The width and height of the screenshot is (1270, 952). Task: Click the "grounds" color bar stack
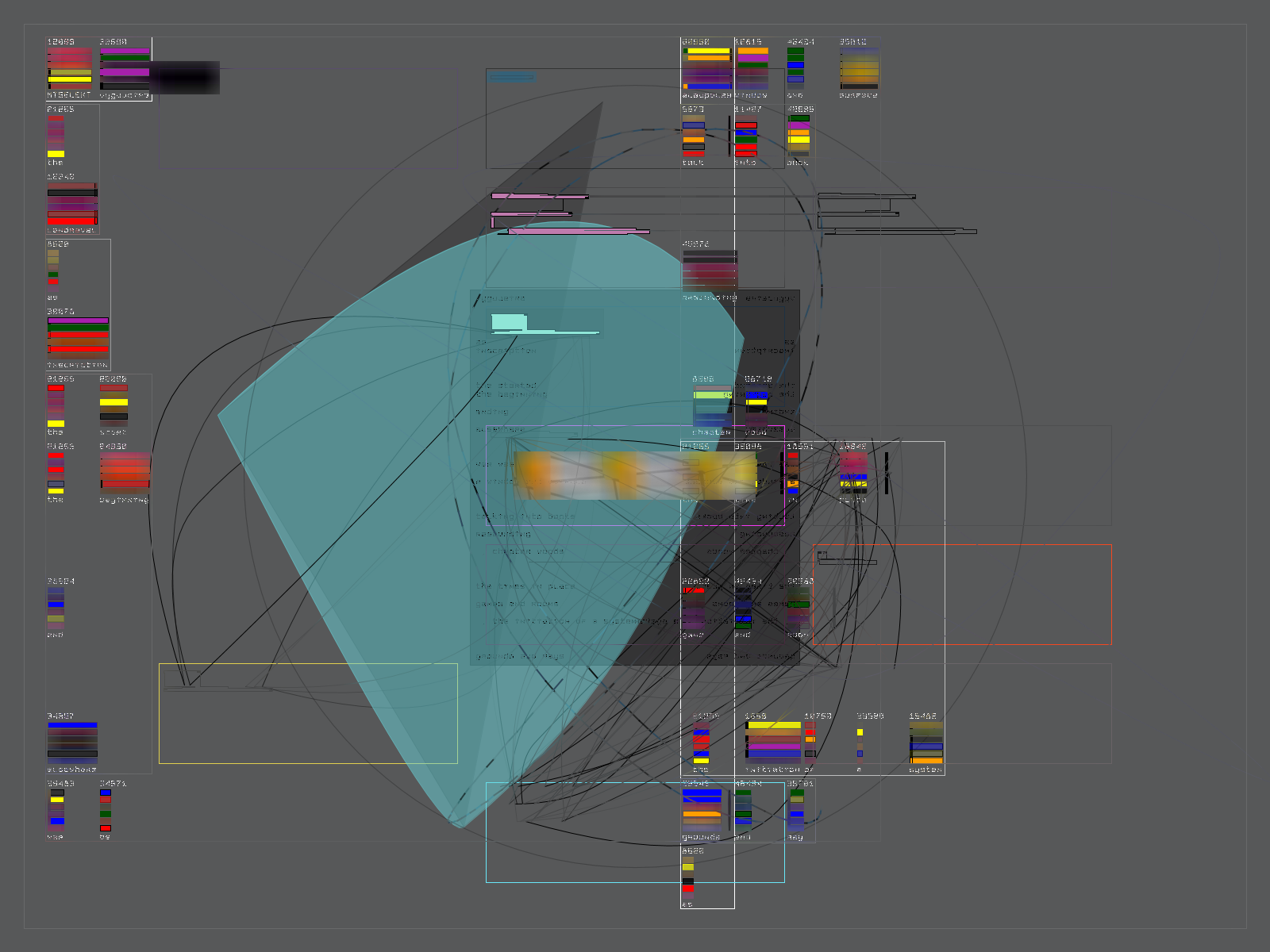(702, 809)
